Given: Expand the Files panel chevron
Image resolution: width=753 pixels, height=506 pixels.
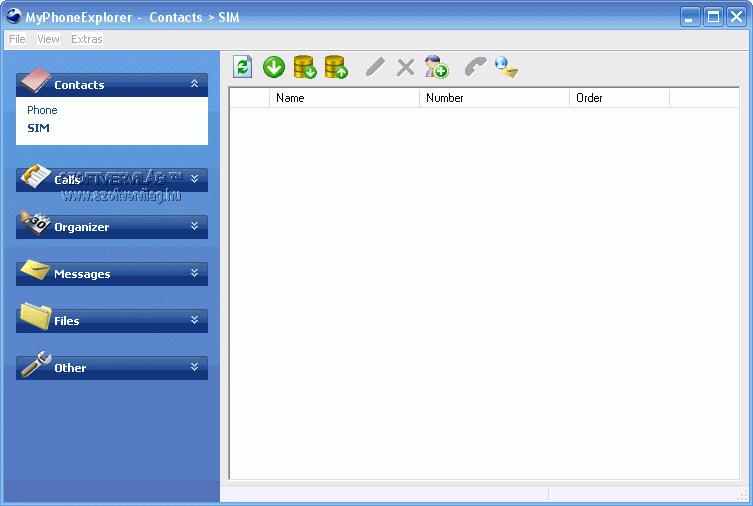Looking at the screenshot, I should pyautogui.click(x=194, y=320).
